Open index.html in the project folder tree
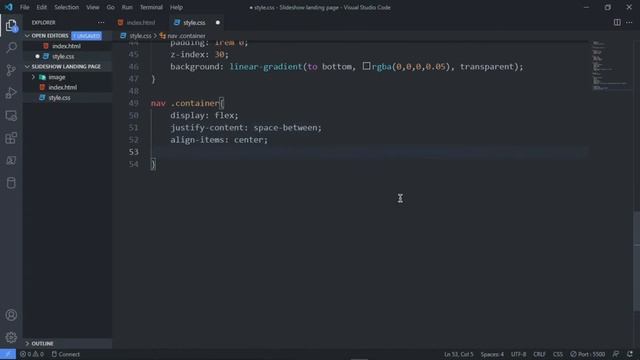 (62, 87)
